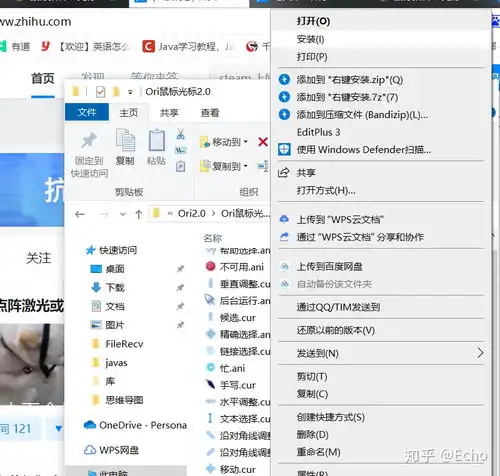Choose 删除(D) in context menu

(313, 435)
